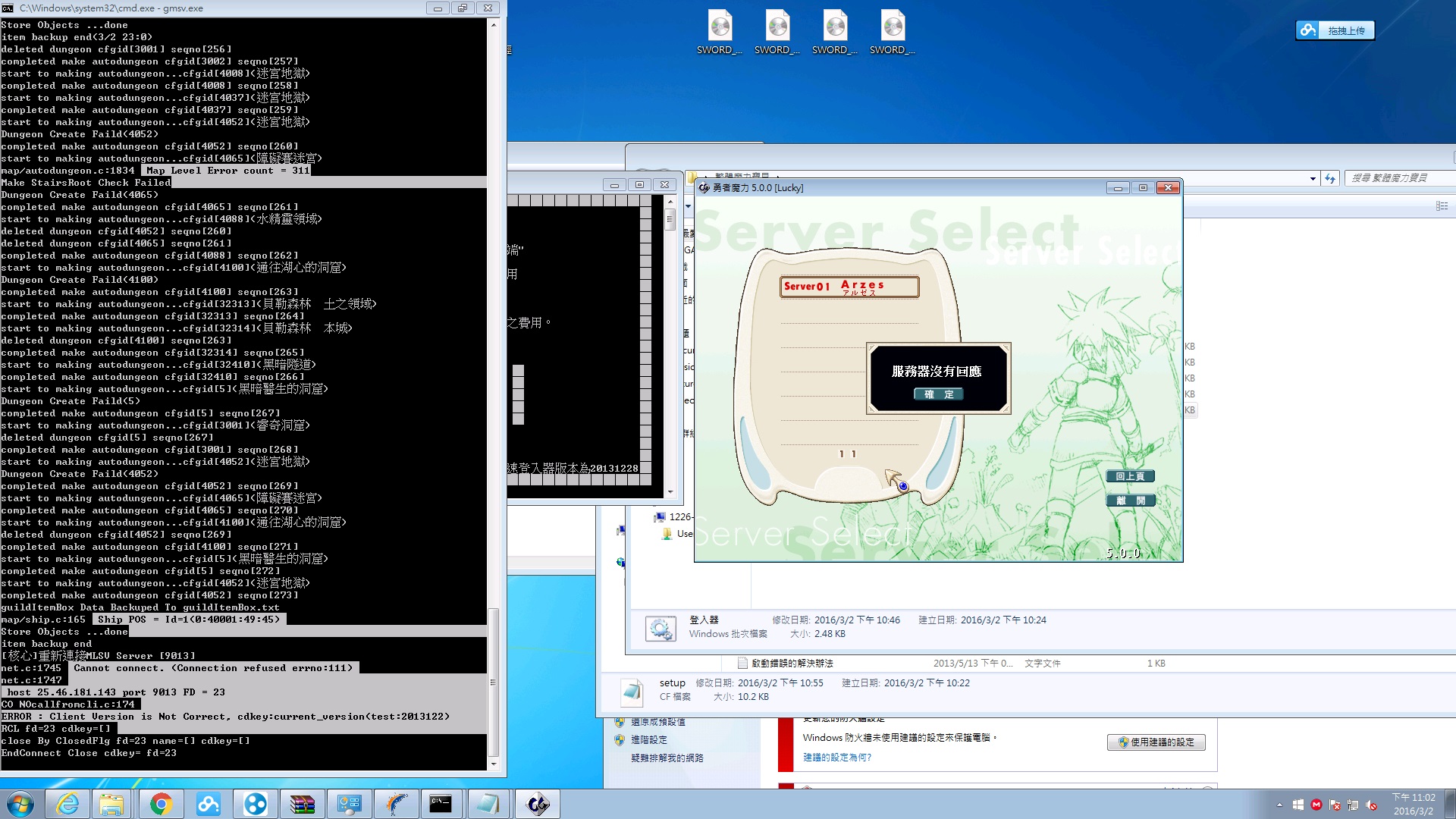This screenshot has width=1456, height=819.
Task: Click the 拖拽上传 cloud upload widget
Action: (1335, 30)
